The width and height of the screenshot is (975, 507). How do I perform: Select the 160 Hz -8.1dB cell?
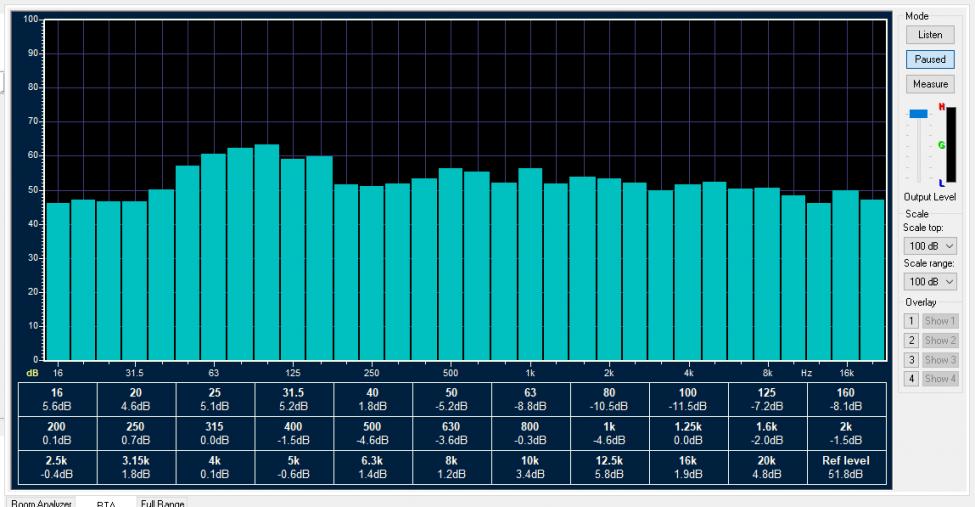pos(846,399)
